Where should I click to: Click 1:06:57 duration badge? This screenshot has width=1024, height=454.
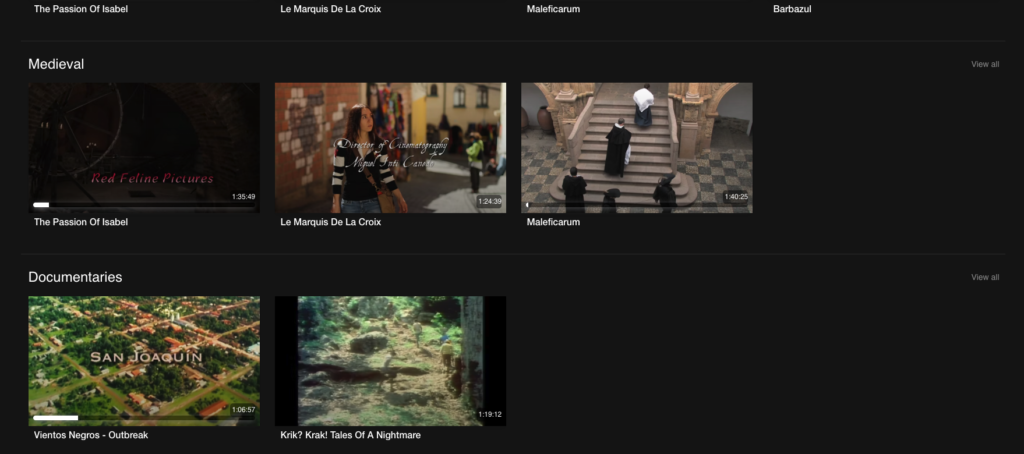243,410
